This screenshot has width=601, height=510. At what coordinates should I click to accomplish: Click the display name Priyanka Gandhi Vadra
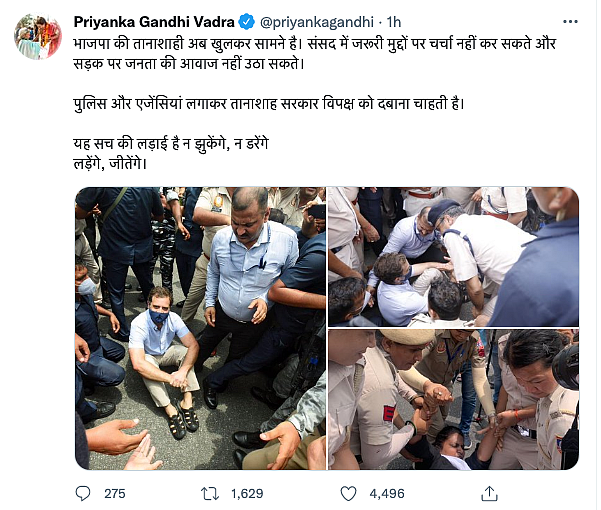pyautogui.click(x=154, y=22)
